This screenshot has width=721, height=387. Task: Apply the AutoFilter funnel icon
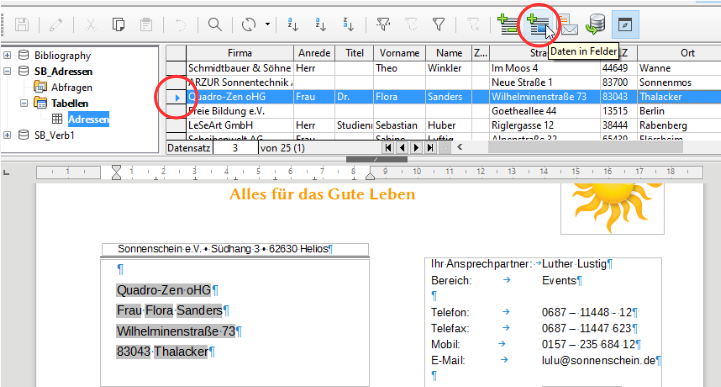[383, 24]
